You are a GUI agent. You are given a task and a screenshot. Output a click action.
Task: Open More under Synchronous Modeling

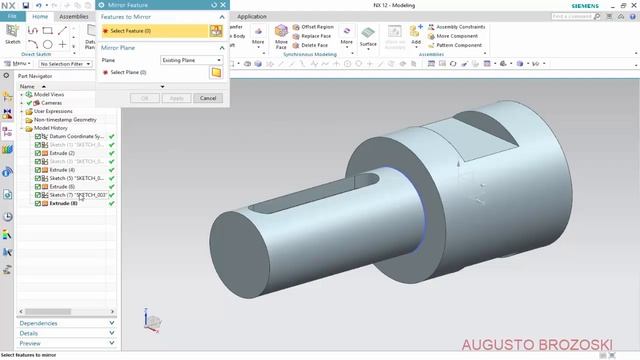(347, 36)
